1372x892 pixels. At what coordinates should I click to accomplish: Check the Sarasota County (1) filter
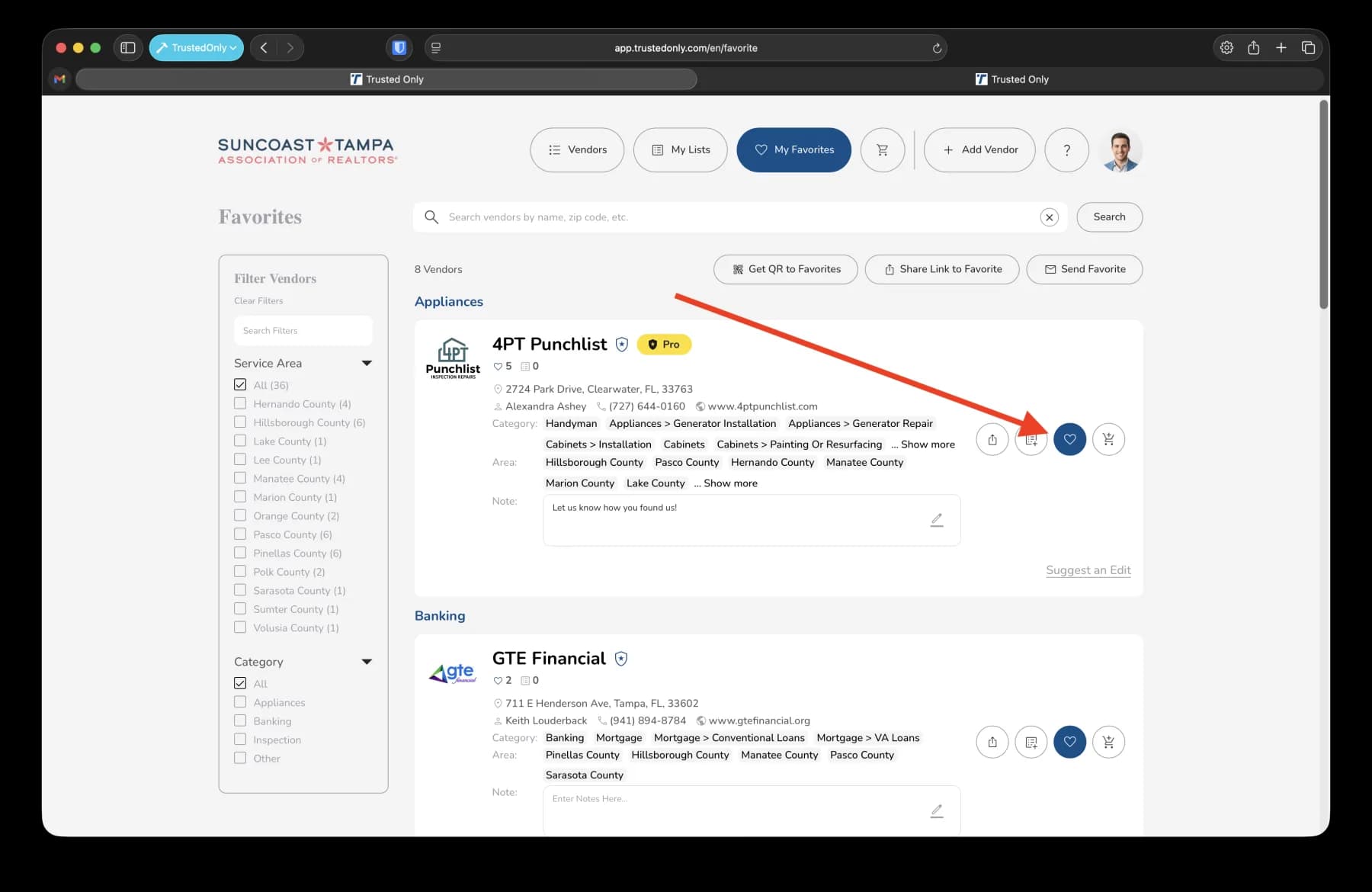(240, 590)
